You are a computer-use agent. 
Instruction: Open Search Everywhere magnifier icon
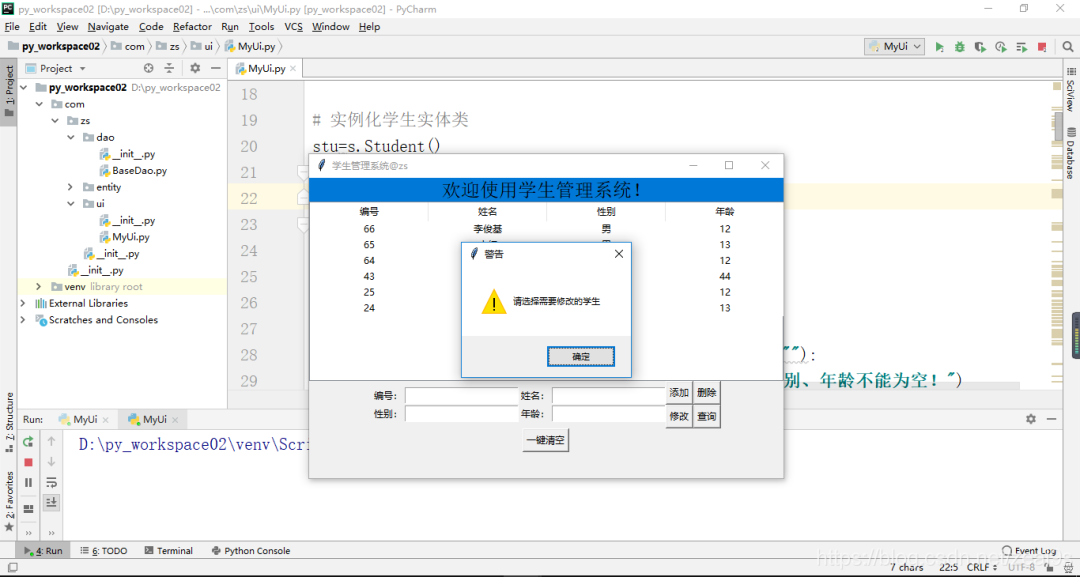1068,47
